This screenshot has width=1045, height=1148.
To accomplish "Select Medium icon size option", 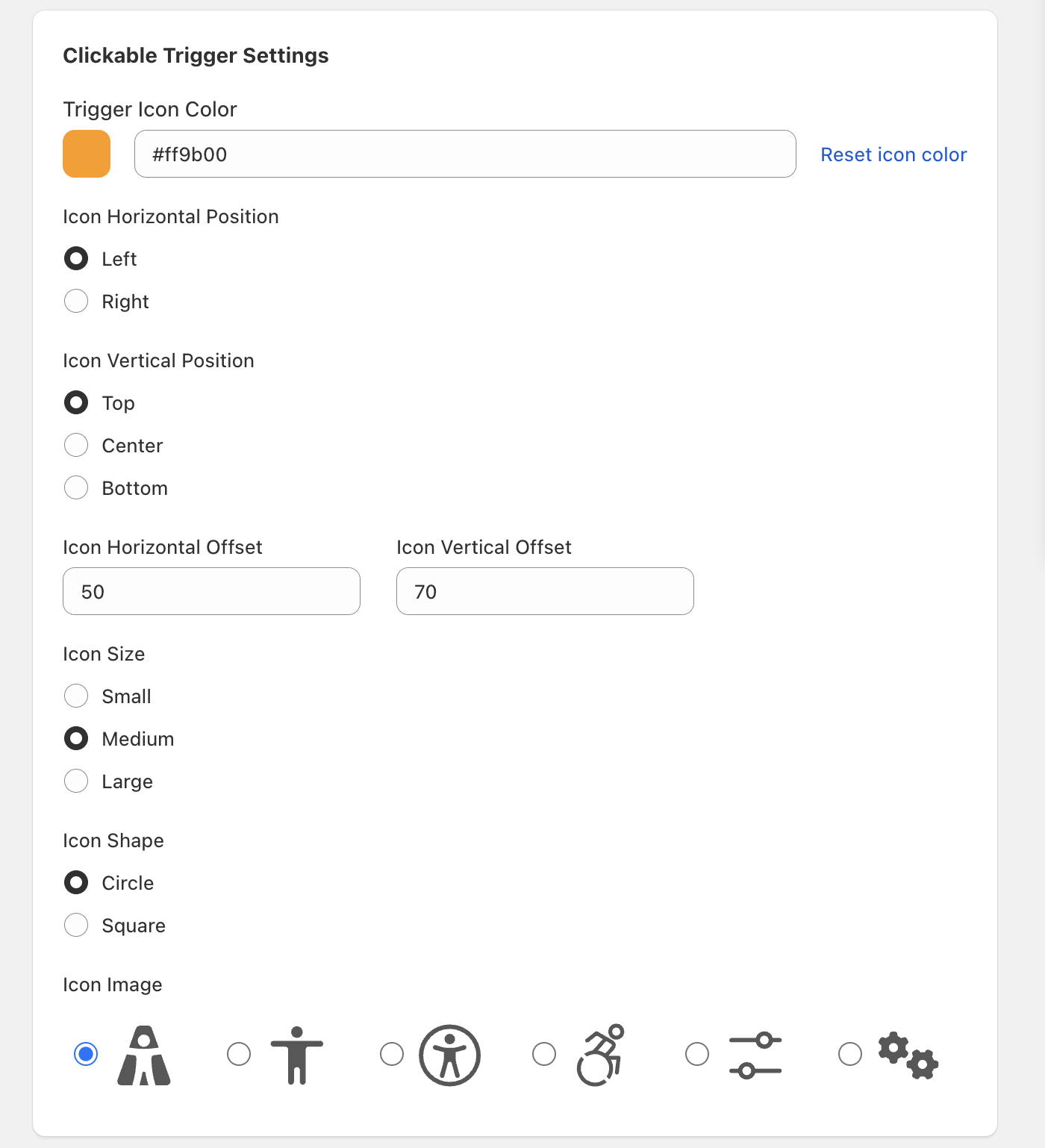I will [x=76, y=739].
